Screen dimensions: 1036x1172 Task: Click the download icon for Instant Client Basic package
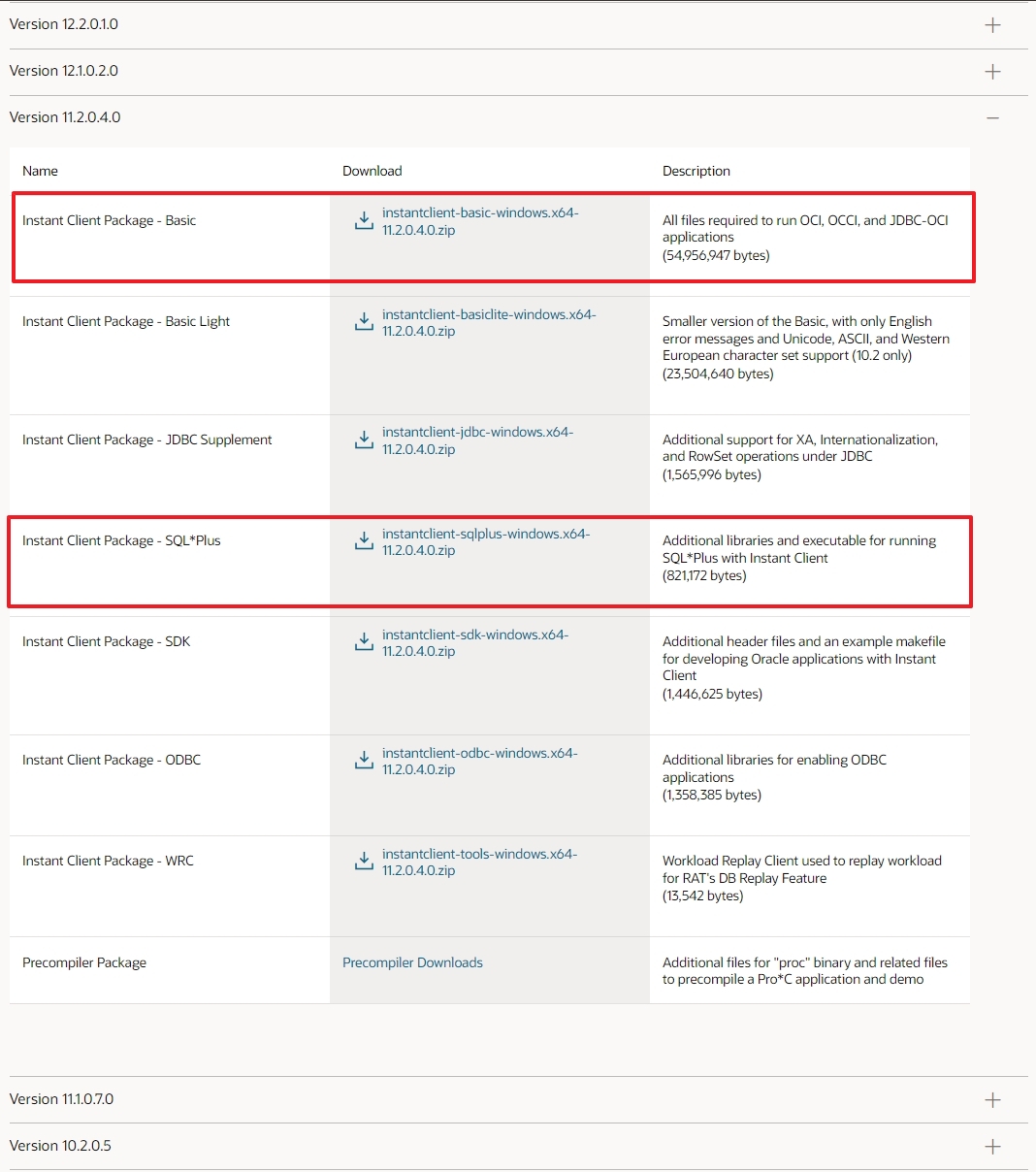363,220
